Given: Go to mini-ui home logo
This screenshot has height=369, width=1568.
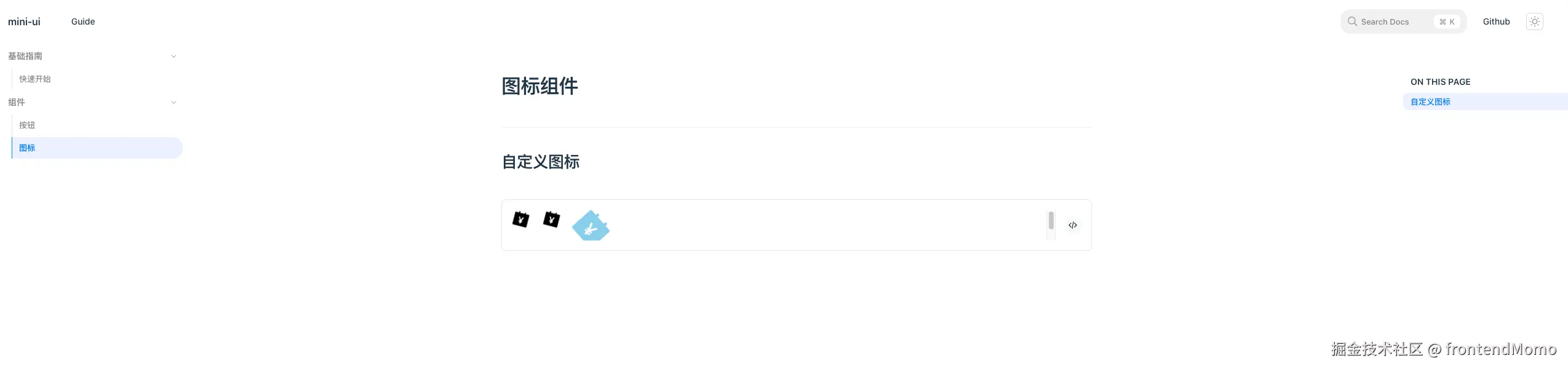Looking at the screenshot, I should coord(24,22).
